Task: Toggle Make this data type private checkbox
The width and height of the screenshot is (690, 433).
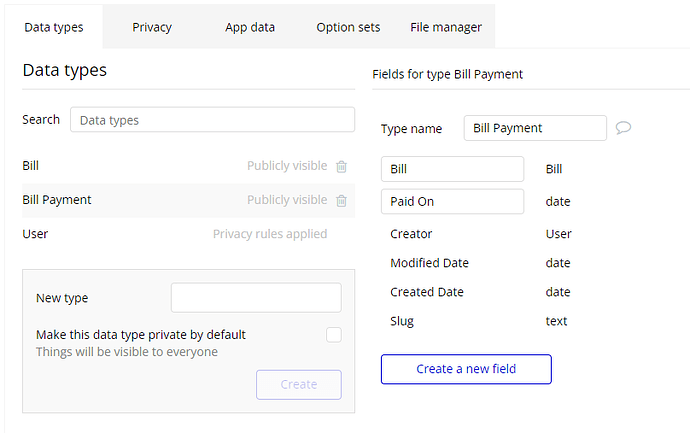Action: click(334, 335)
